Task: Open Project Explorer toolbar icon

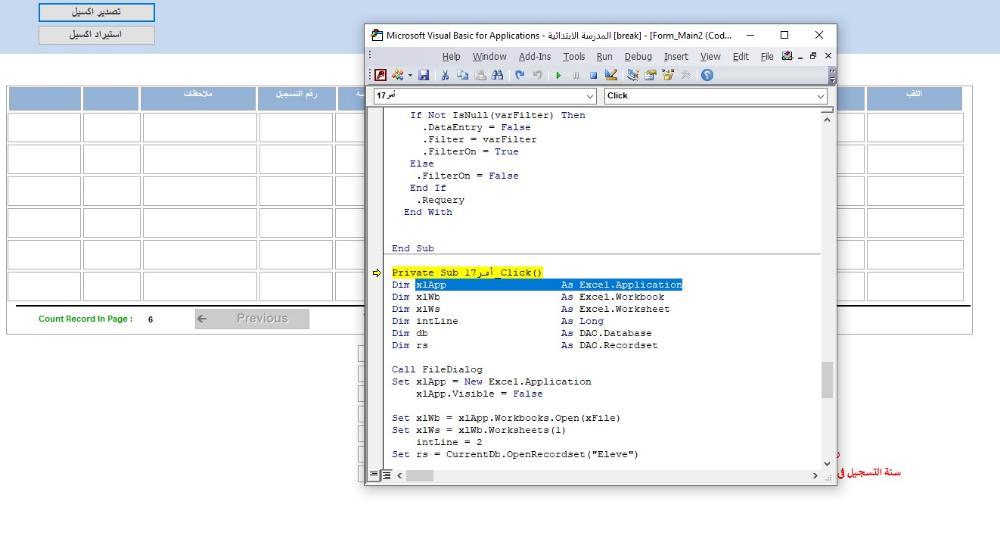Action: (x=633, y=75)
